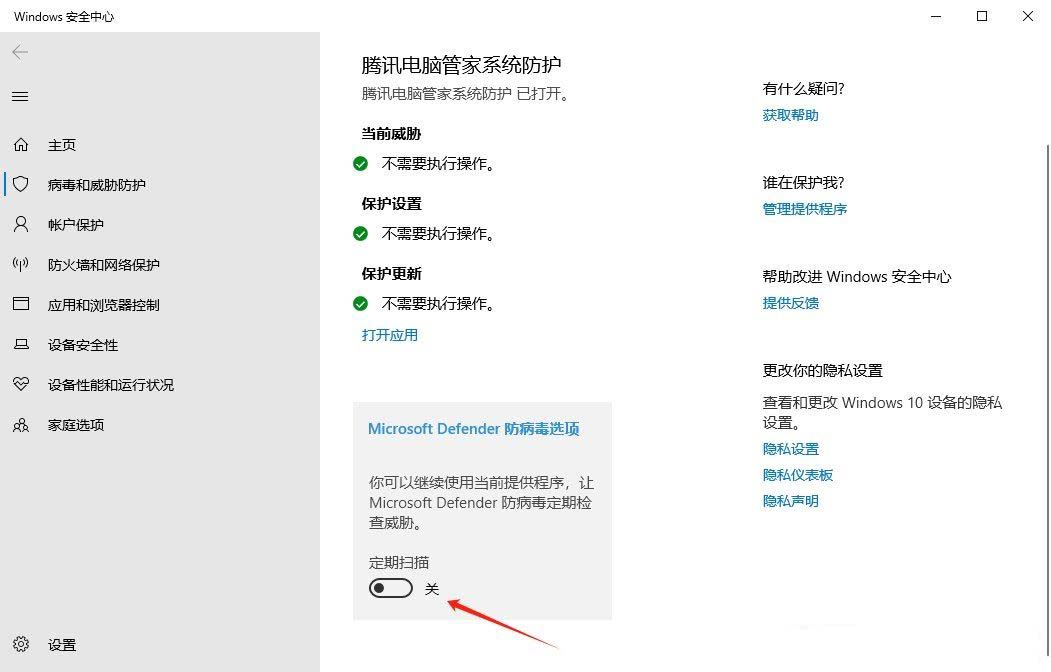Open 家庭选项 section
1051x672 pixels.
(76, 425)
